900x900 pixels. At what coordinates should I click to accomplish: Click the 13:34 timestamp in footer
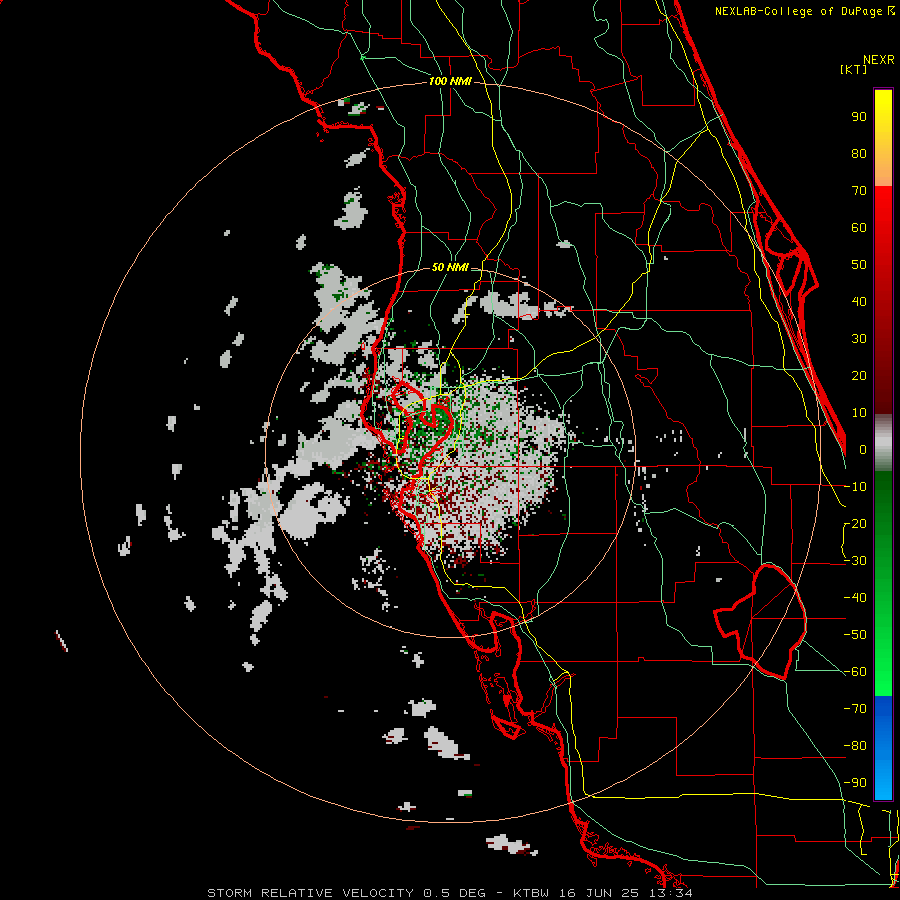coord(671,893)
